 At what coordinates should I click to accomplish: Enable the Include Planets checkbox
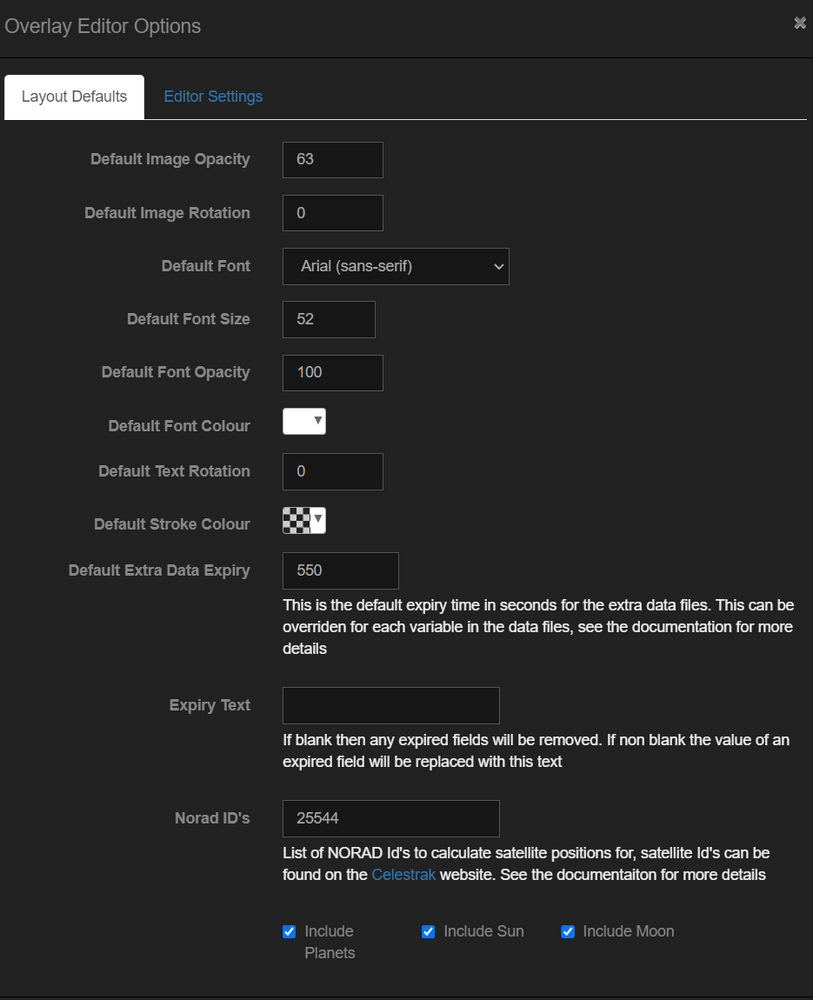point(288,931)
